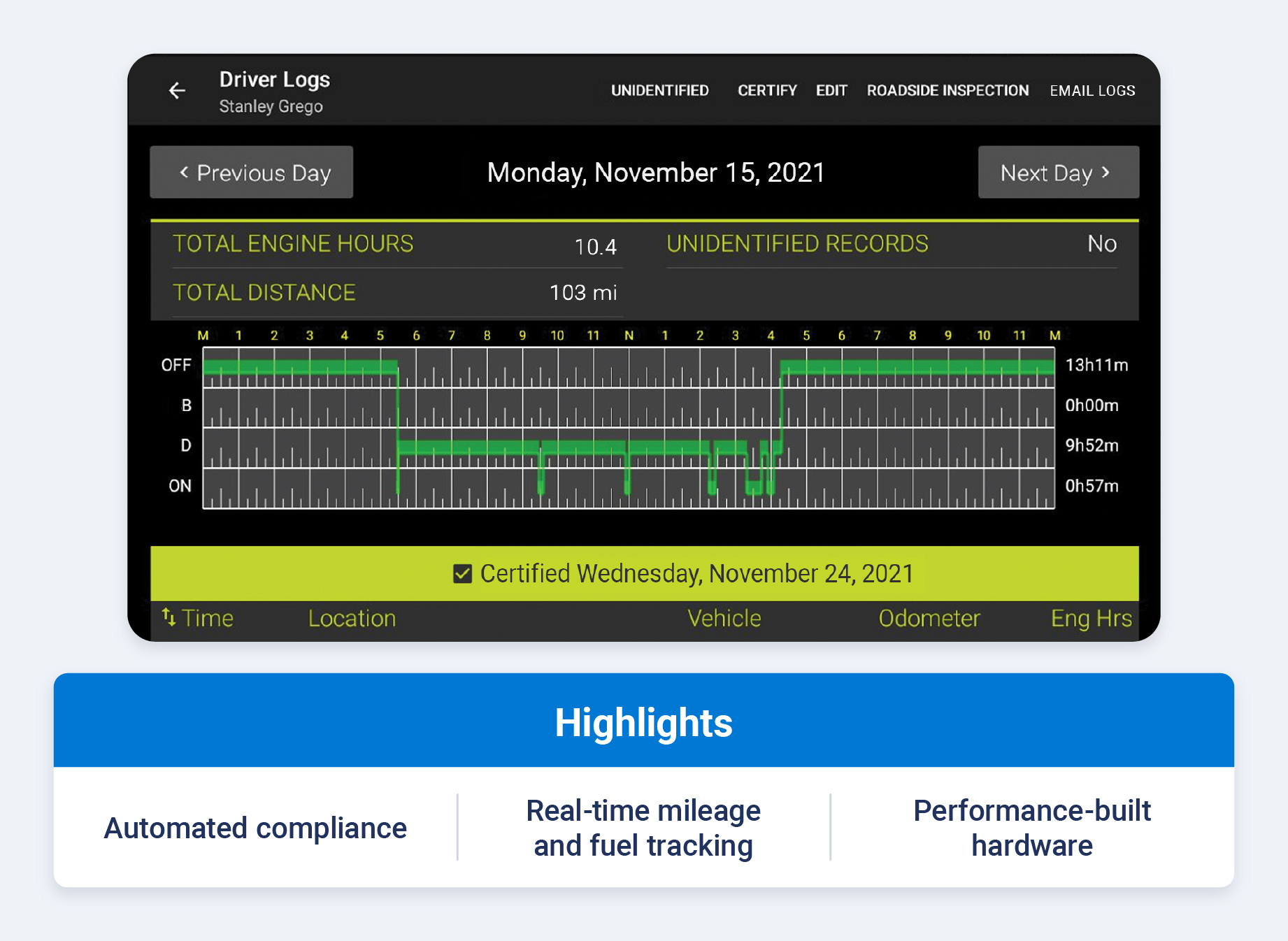1288x941 pixels.
Task: Click the CERTIFY option
Action: pos(766,90)
